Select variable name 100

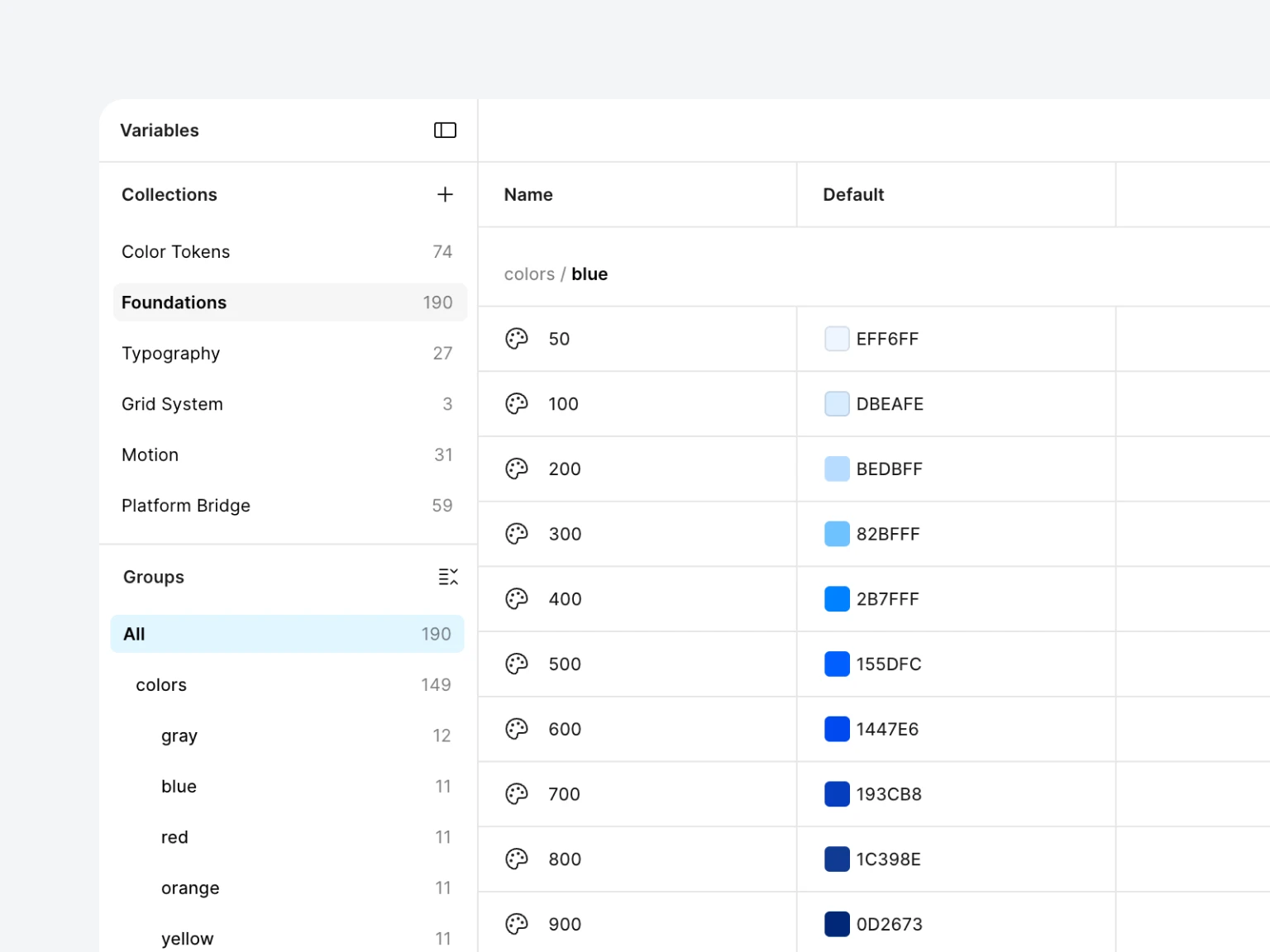(563, 404)
